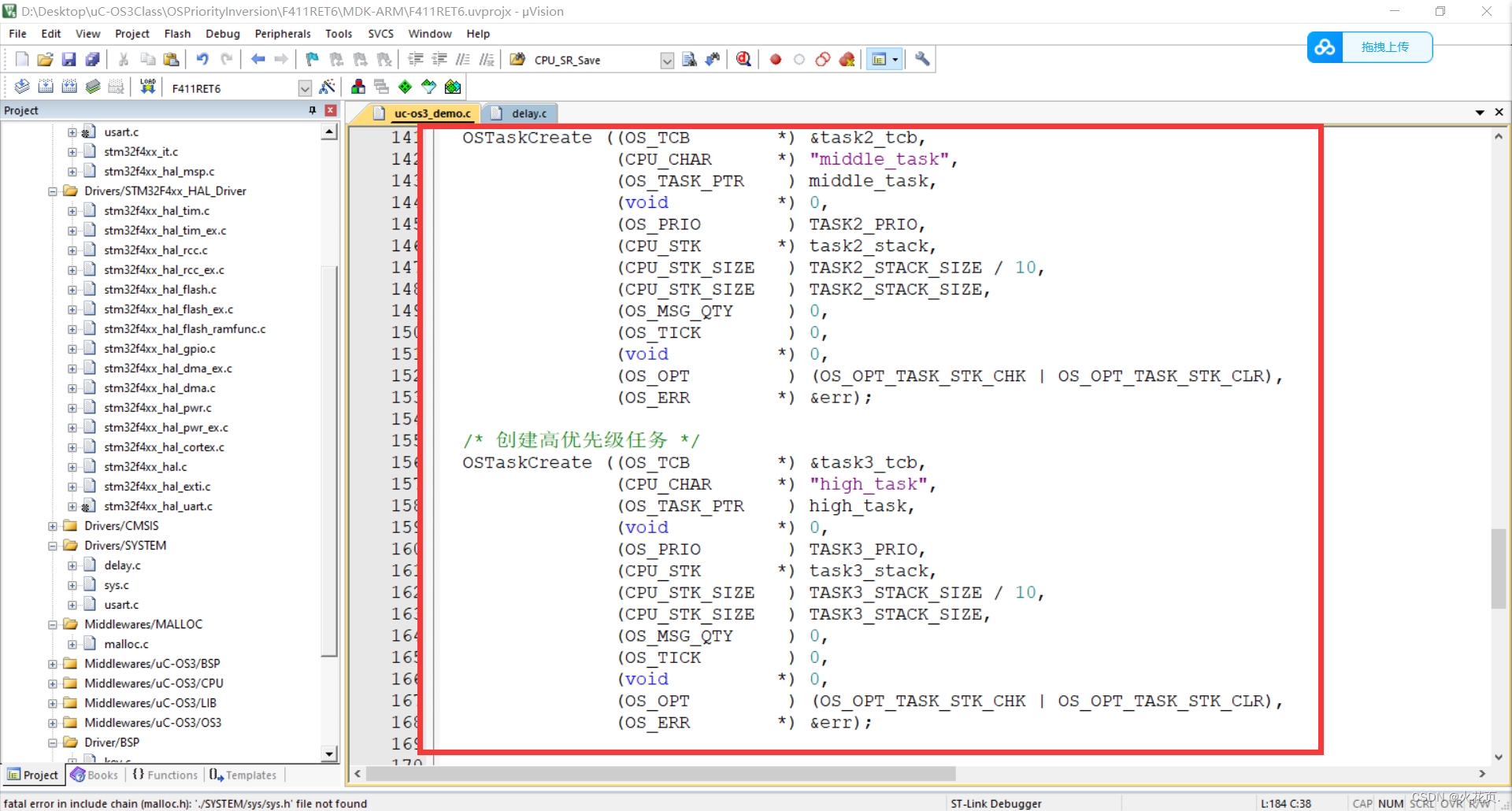
Task: Select stm32f4xx_hal_uart.c in the tree
Action: (x=158, y=506)
